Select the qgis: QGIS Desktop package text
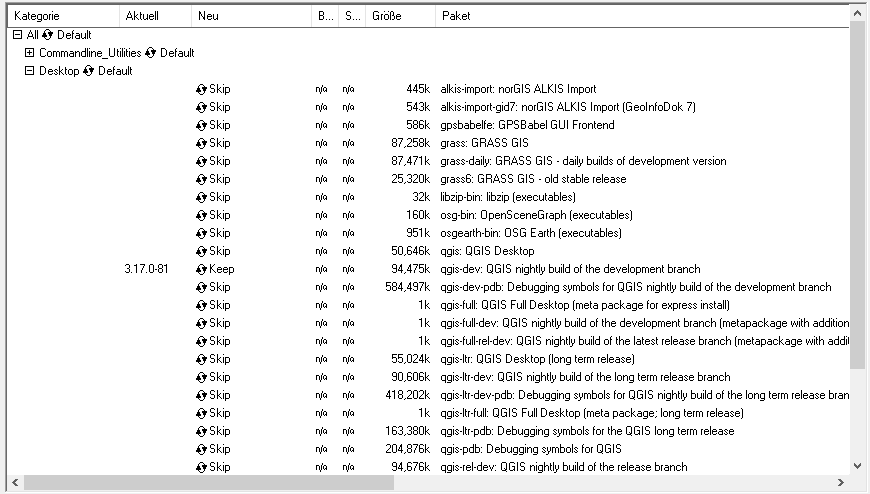The image size is (870, 494). tap(487, 251)
